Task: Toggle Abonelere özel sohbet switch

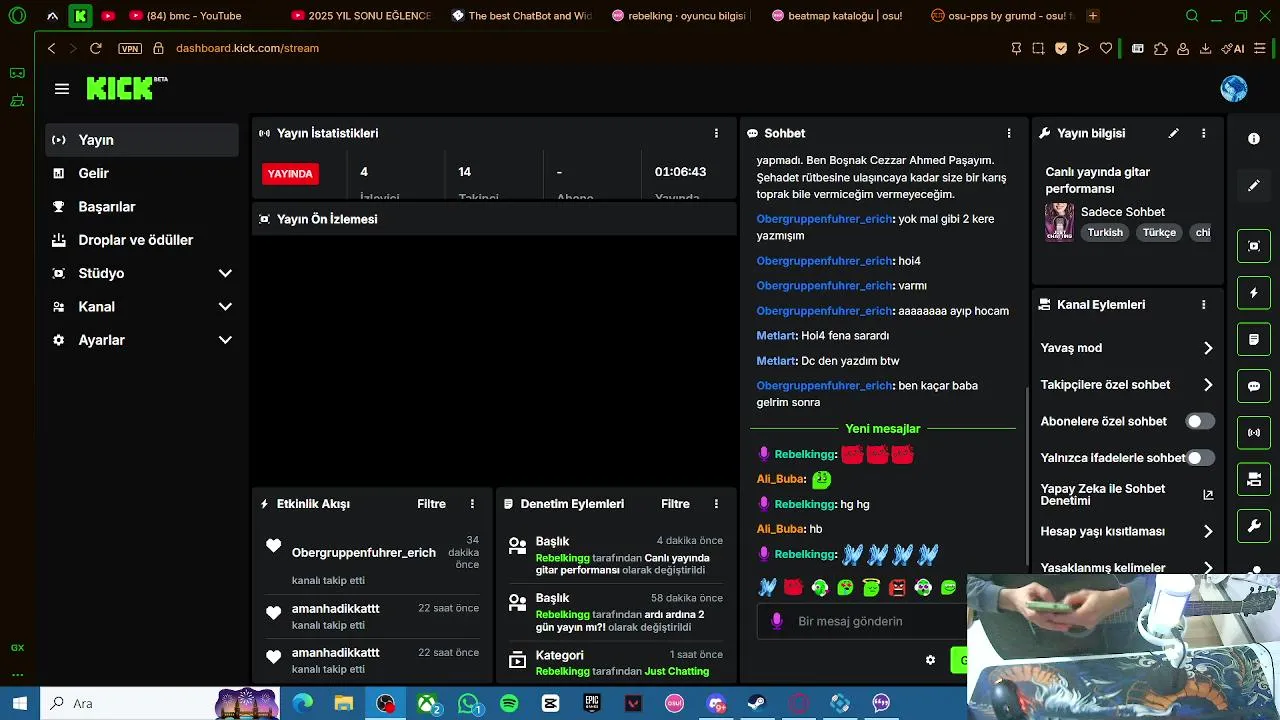Action: tap(1200, 421)
